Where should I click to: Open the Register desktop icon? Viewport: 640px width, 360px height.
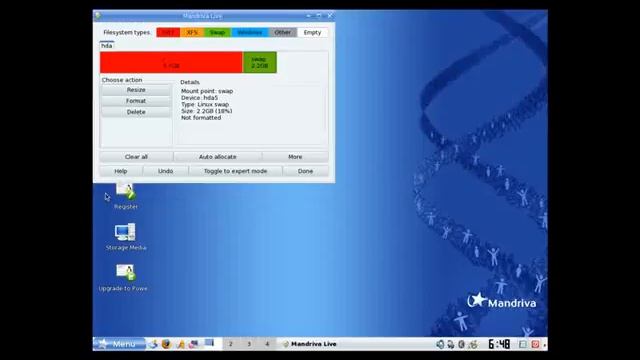tap(126, 196)
